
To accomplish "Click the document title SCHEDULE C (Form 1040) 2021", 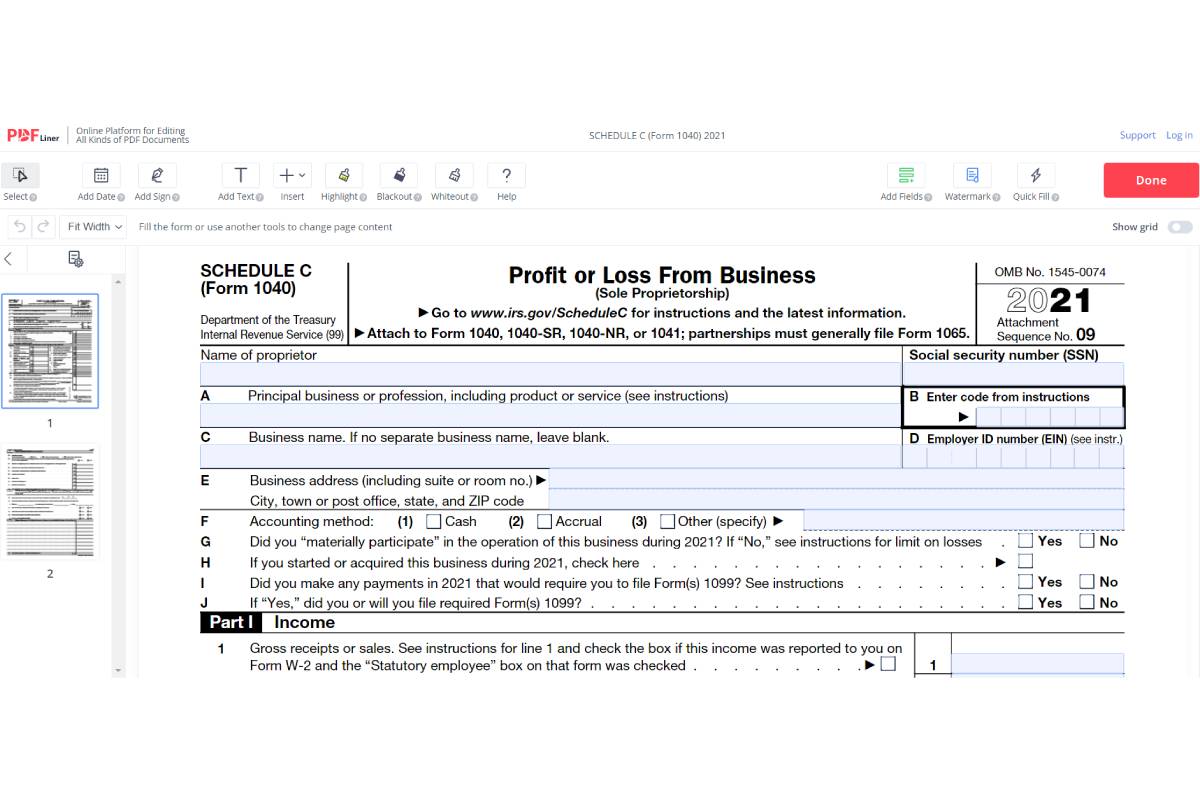I will click(657, 135).
